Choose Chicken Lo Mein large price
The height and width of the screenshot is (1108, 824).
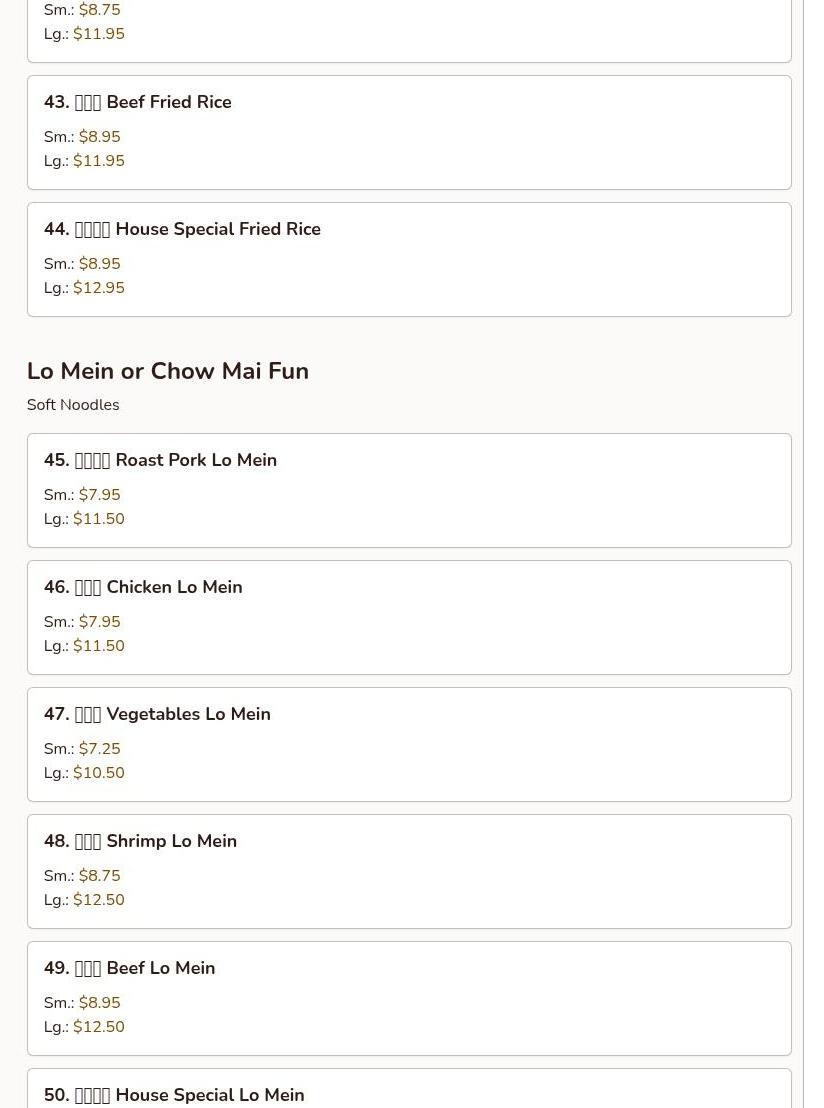98,646
